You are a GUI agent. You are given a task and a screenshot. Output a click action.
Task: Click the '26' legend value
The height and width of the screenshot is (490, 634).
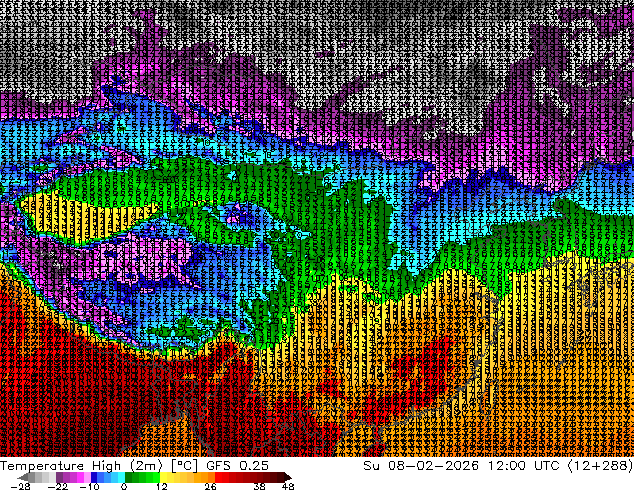pos(210,486)
